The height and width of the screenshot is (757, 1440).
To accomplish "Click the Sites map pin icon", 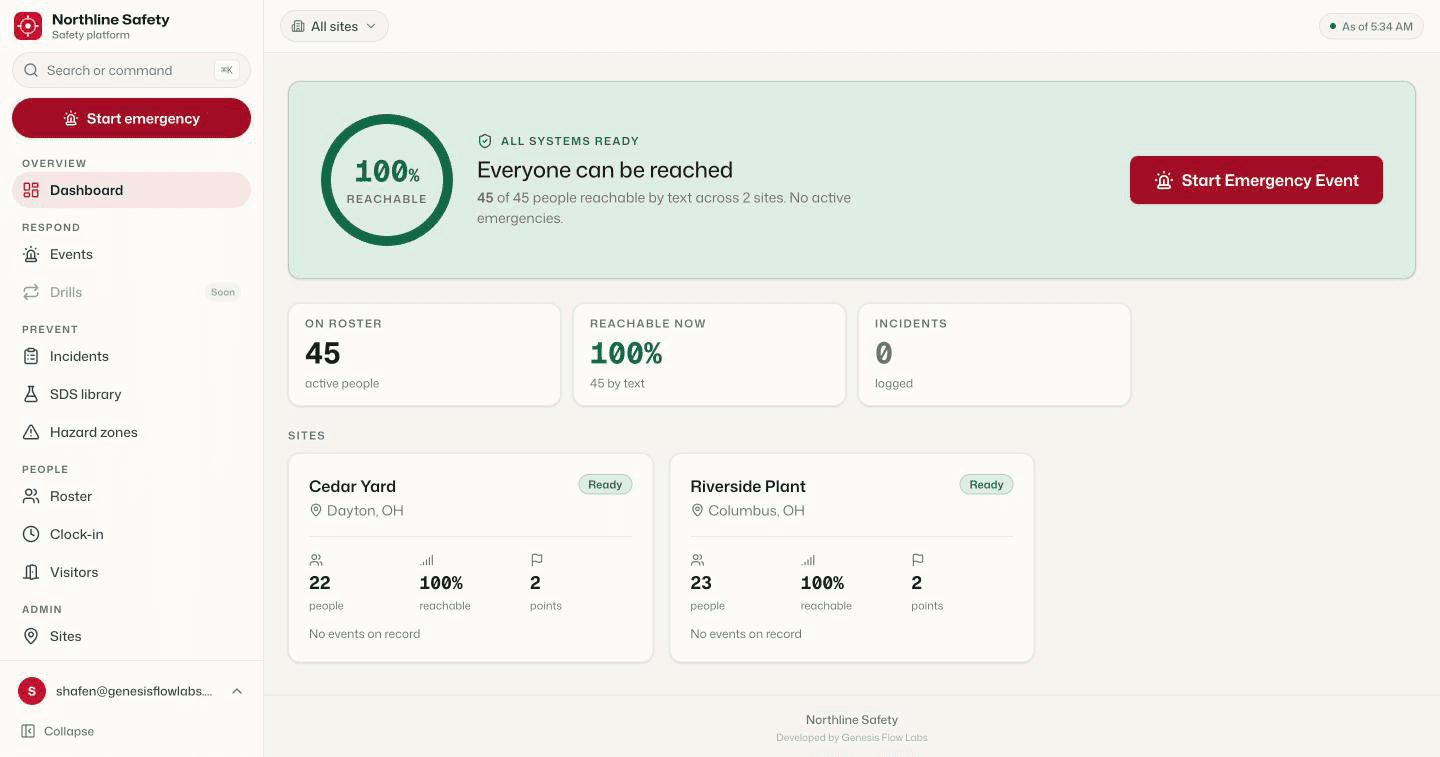I will (31, 636).
